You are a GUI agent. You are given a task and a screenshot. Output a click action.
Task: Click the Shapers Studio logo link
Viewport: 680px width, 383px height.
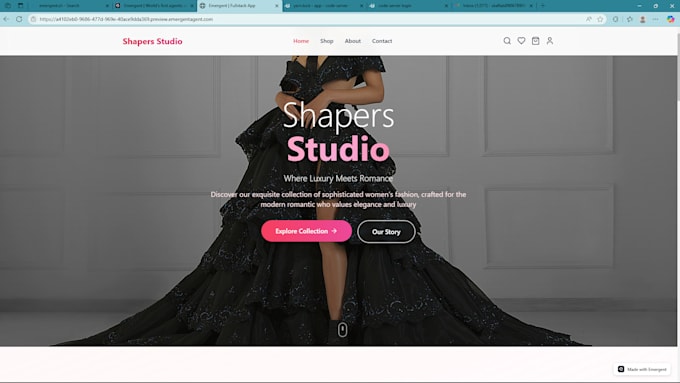tap(152, 41)
